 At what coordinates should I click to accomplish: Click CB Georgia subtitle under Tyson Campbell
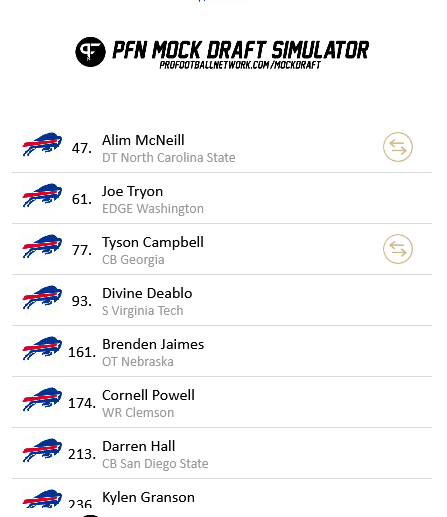point(133,260)
